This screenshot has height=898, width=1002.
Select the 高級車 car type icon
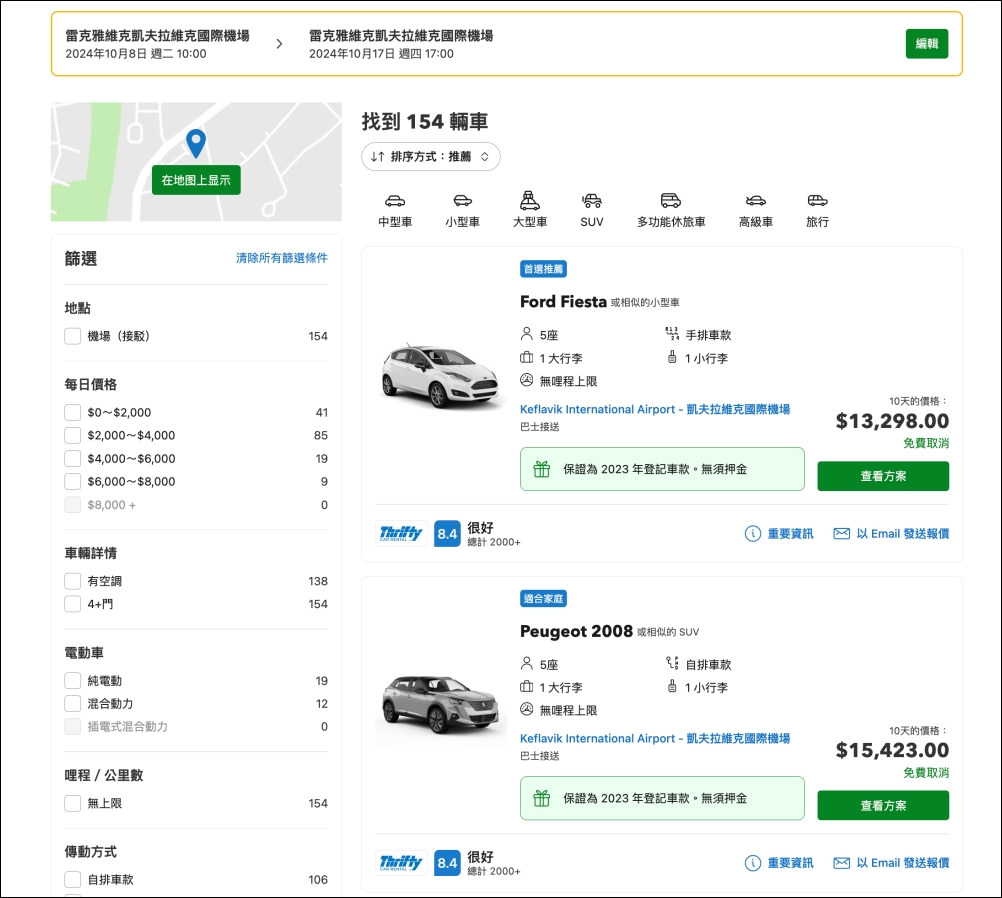click(755, 201)
